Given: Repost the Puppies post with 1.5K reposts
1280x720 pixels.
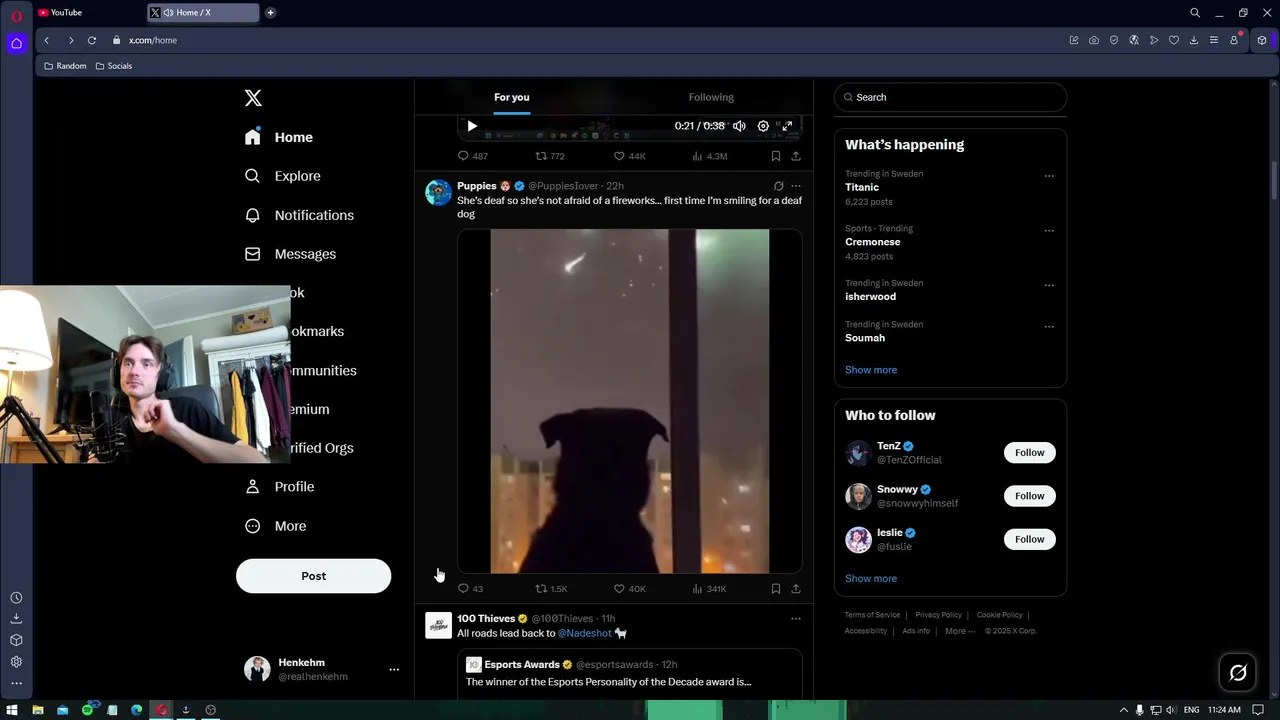Looking at the screenshot, I should pos(551,589).
